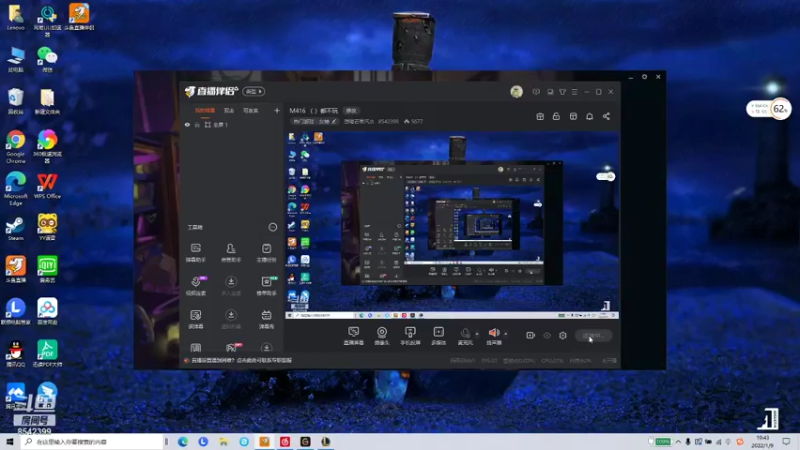
Task: Open the 榜单助手 tool with green NEW badge
Action: [x=266, y=286]
